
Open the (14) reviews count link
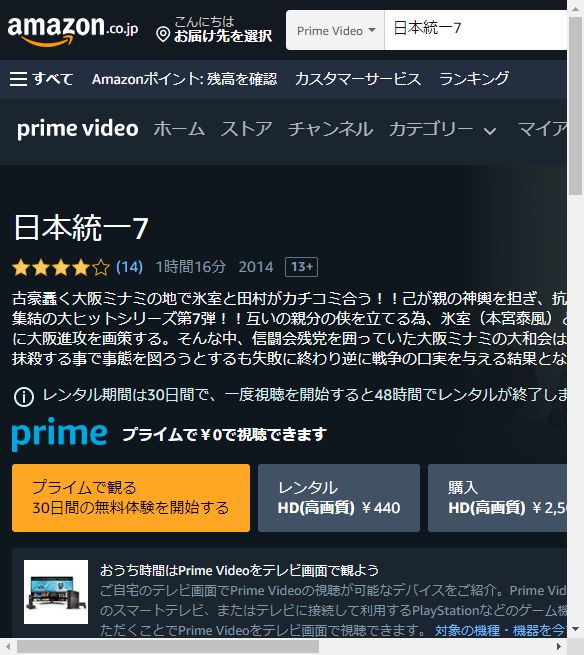[129, 267]
